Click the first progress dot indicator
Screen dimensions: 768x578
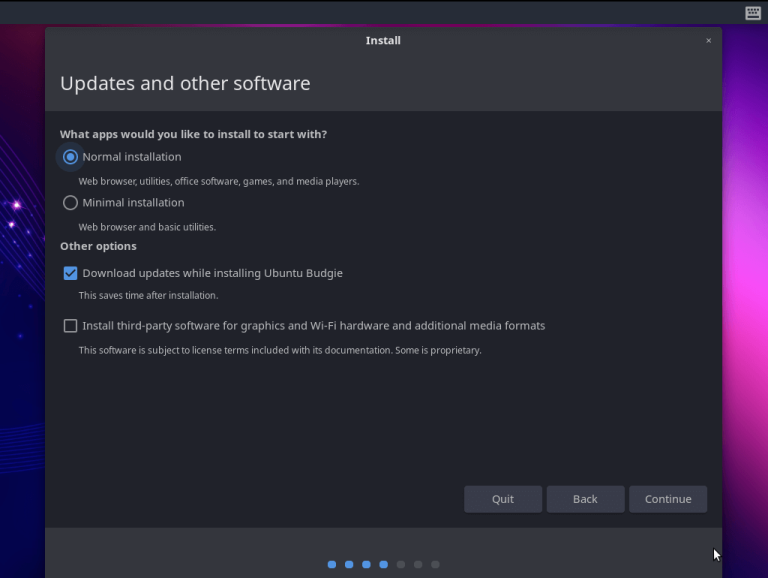tap(332, 565)
